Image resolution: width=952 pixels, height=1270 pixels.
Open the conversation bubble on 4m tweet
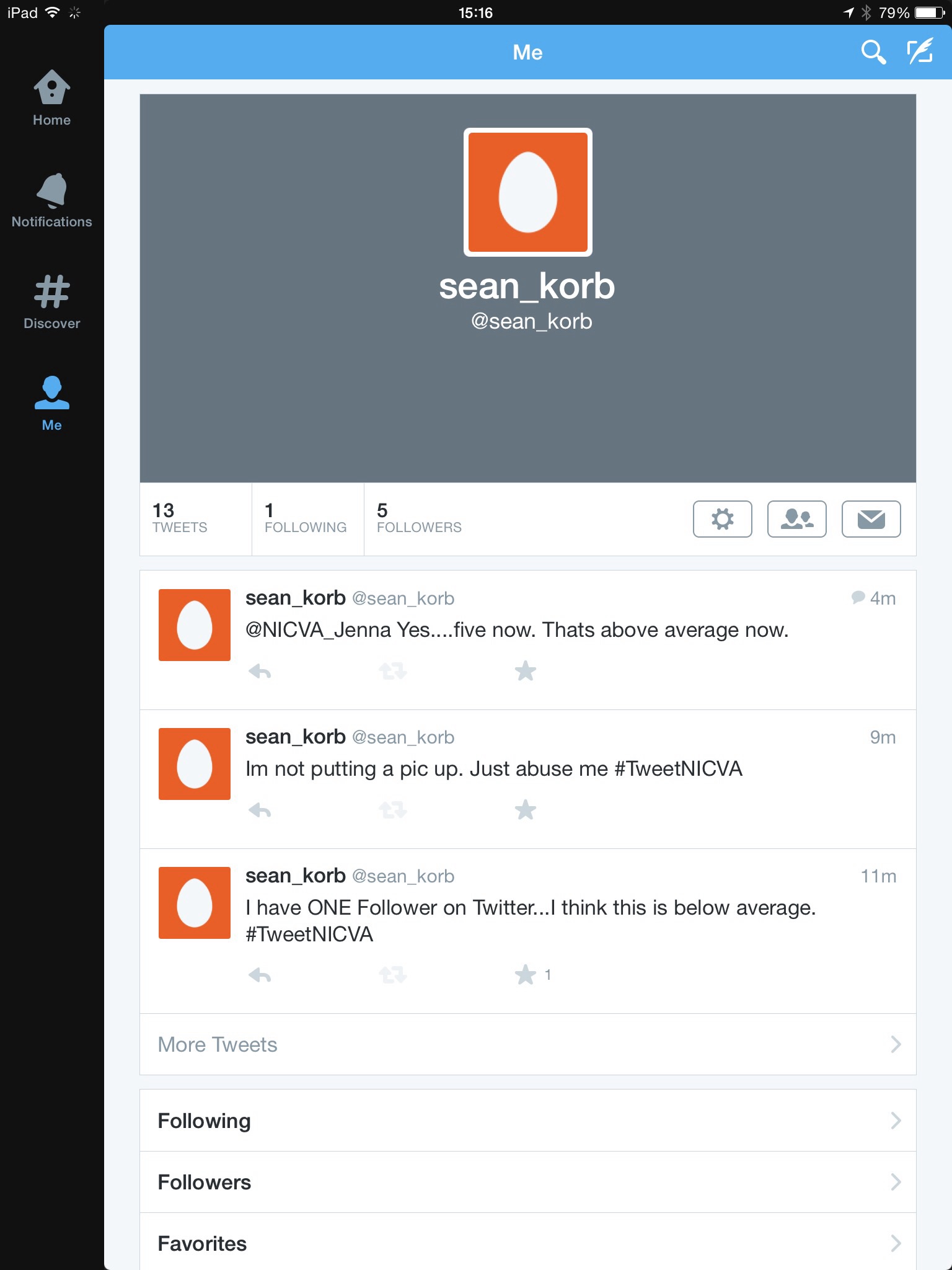click(x=858, y=598)
